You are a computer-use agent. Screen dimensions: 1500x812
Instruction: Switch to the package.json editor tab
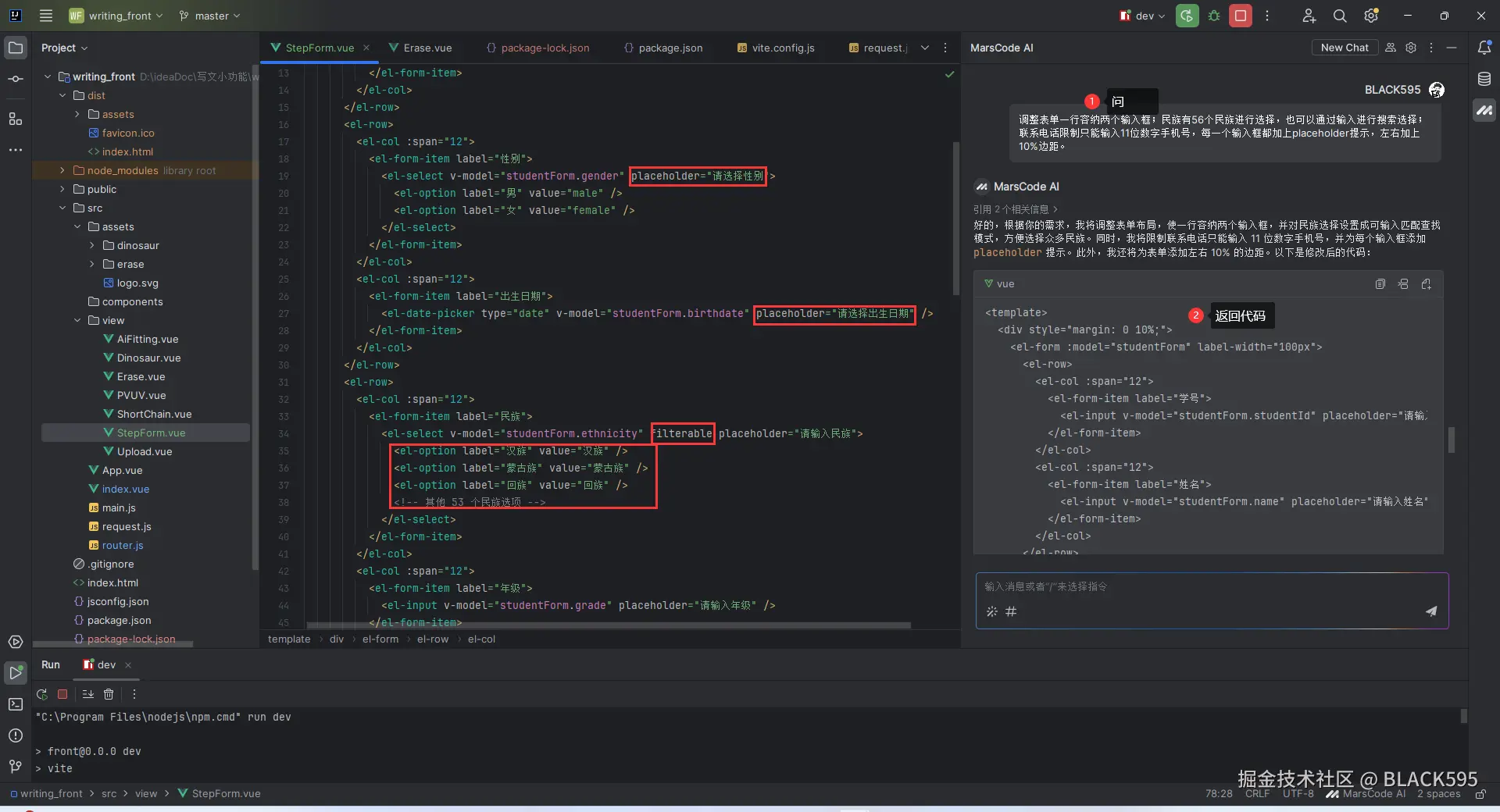click(x=663, y=48)
